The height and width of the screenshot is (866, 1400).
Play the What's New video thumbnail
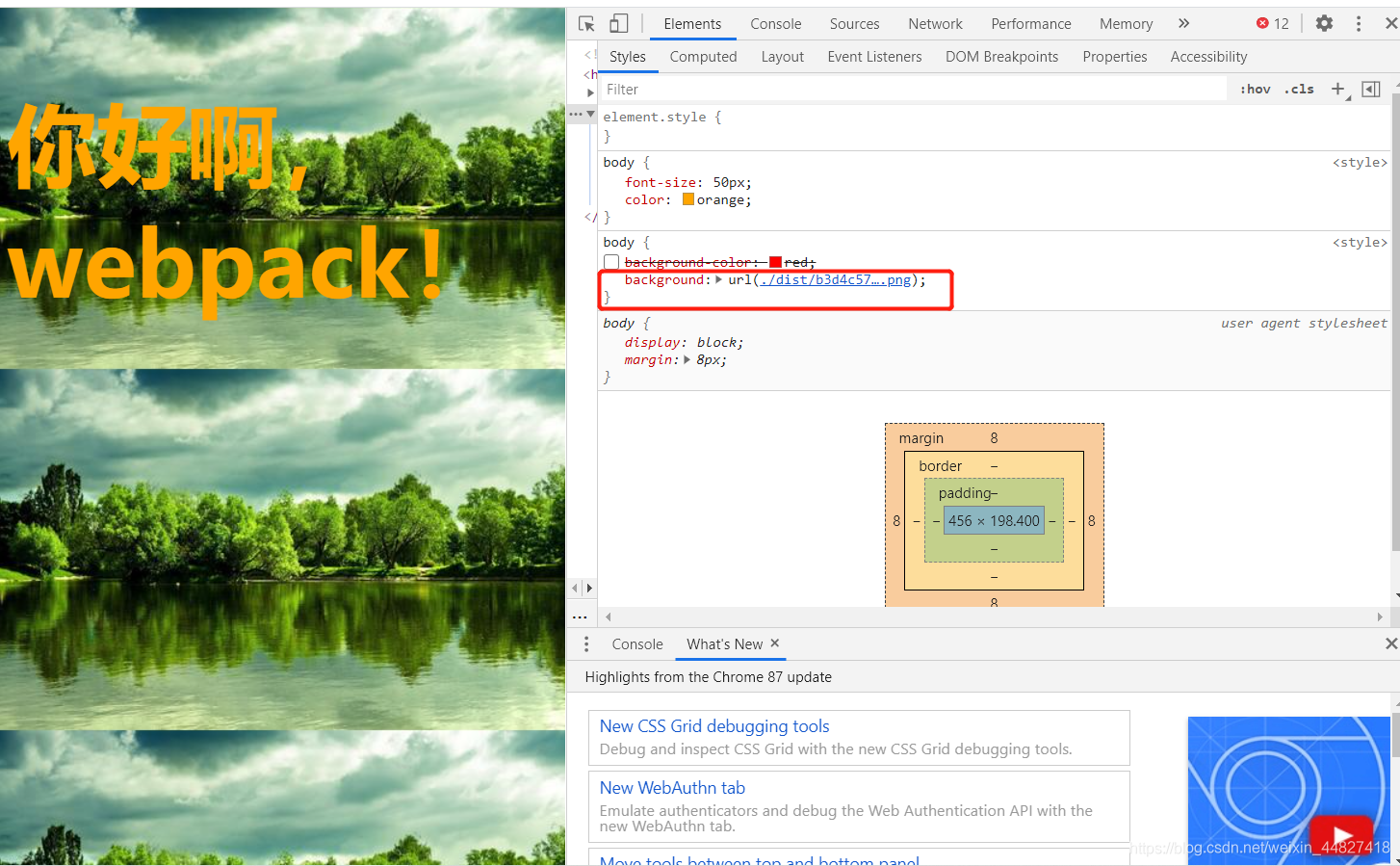1342,834
